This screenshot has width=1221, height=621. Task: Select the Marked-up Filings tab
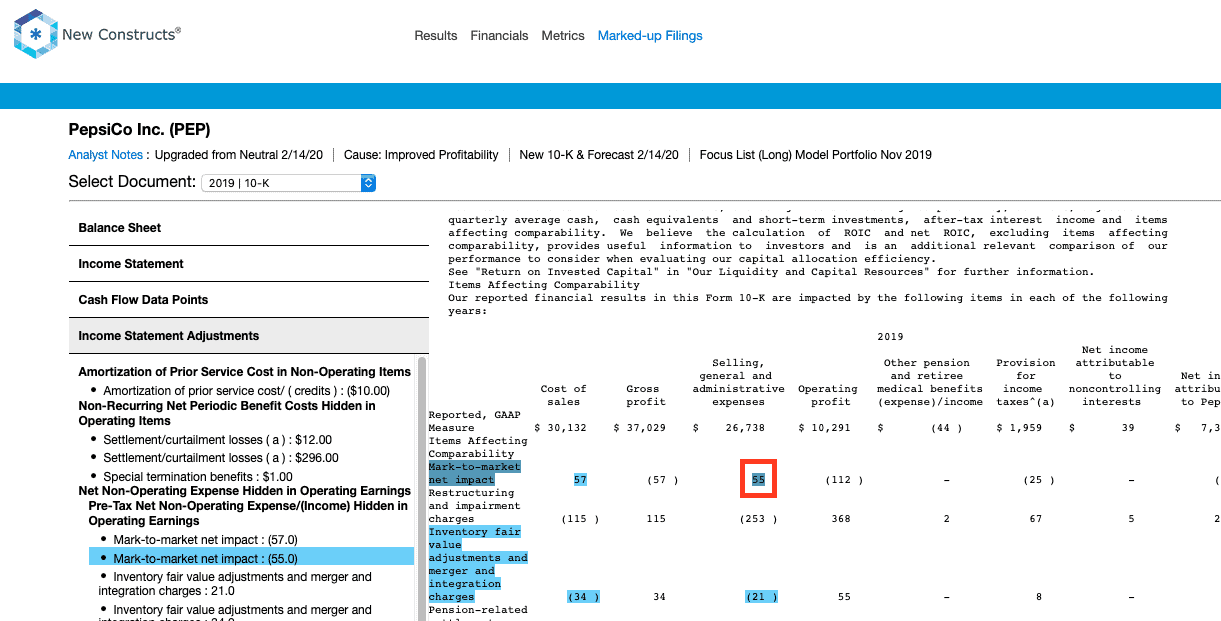click(x=650, y=36)
